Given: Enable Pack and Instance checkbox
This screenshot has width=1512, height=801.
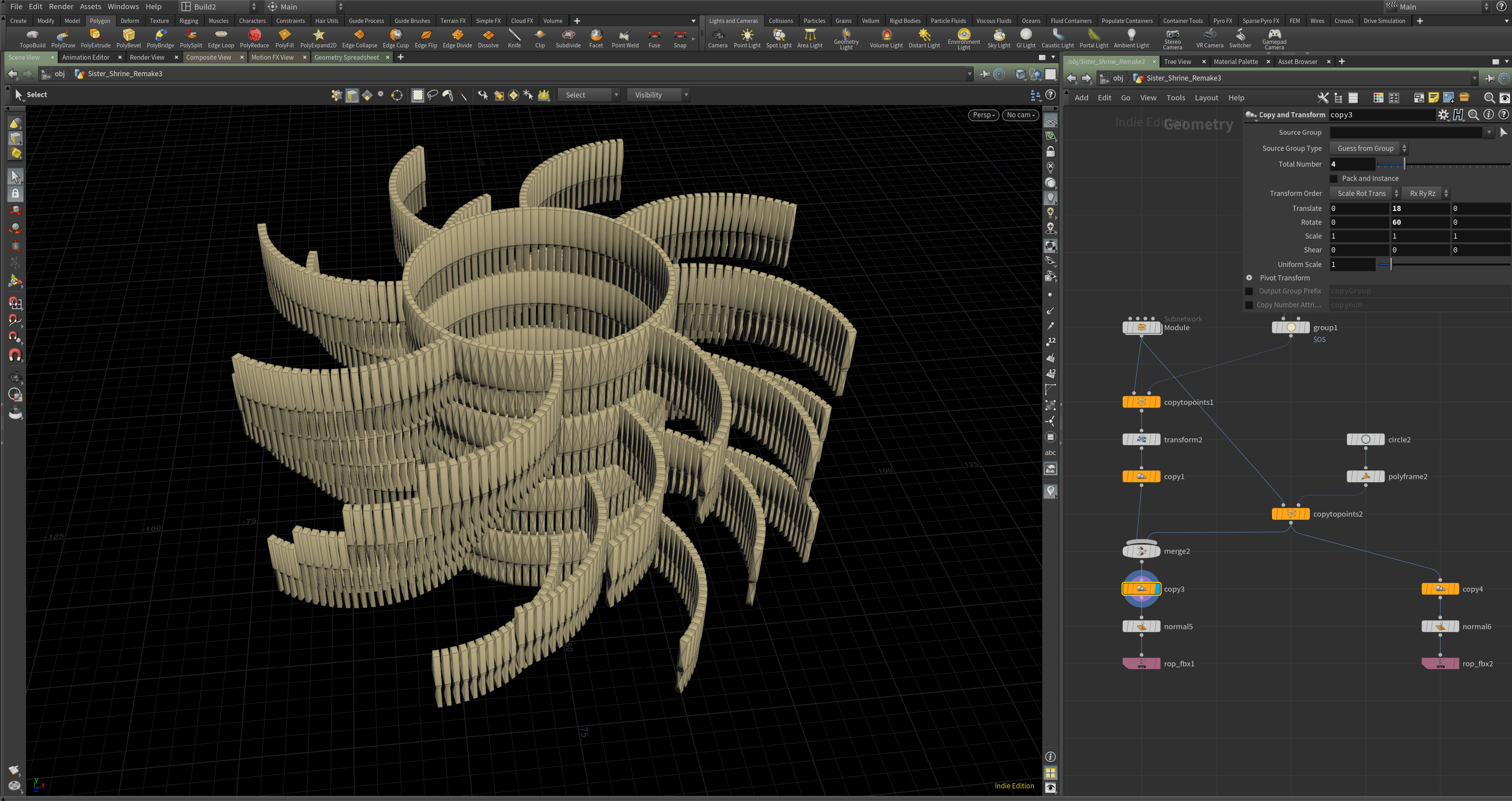Looking at the screenshot, I should click(x=1334, y=179).
